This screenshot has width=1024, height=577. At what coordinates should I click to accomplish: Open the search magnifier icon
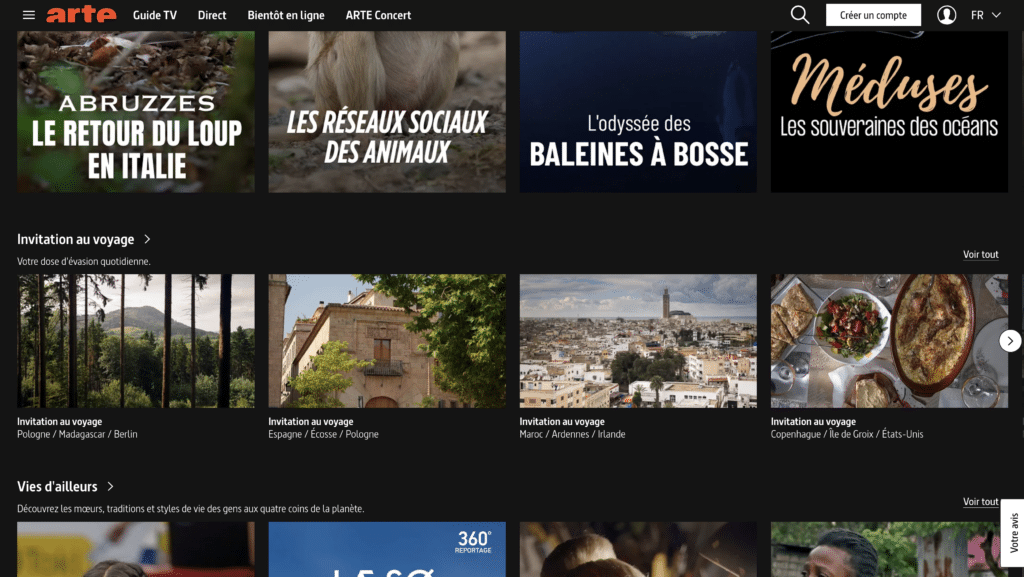tap(800, 15)
